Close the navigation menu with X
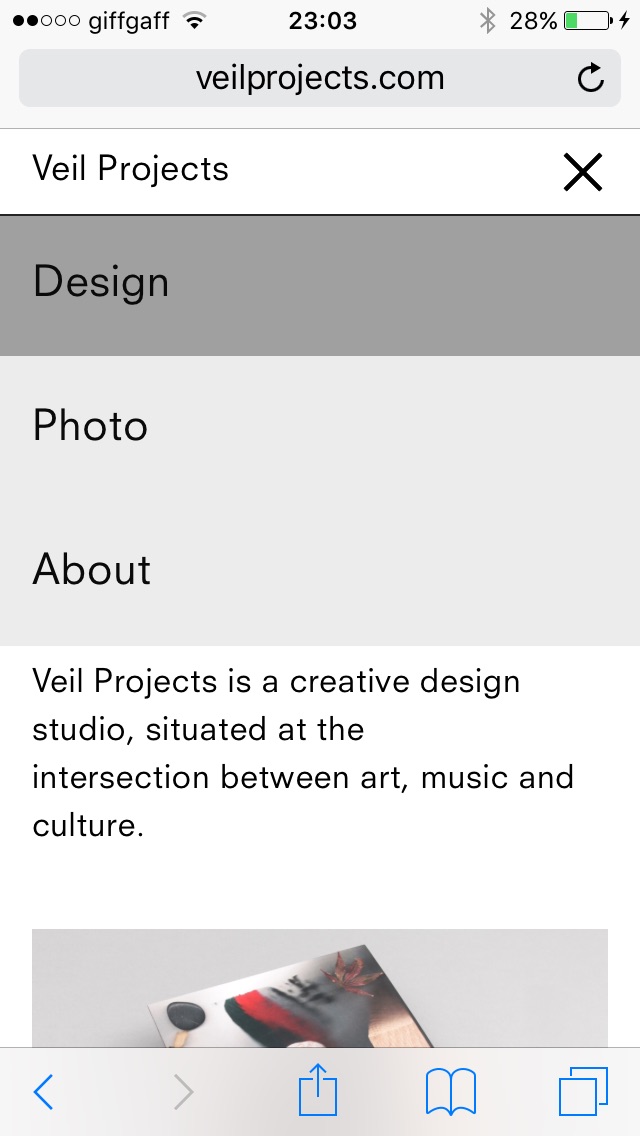This screenshot has height=1136, width=640. pos(583,172)
